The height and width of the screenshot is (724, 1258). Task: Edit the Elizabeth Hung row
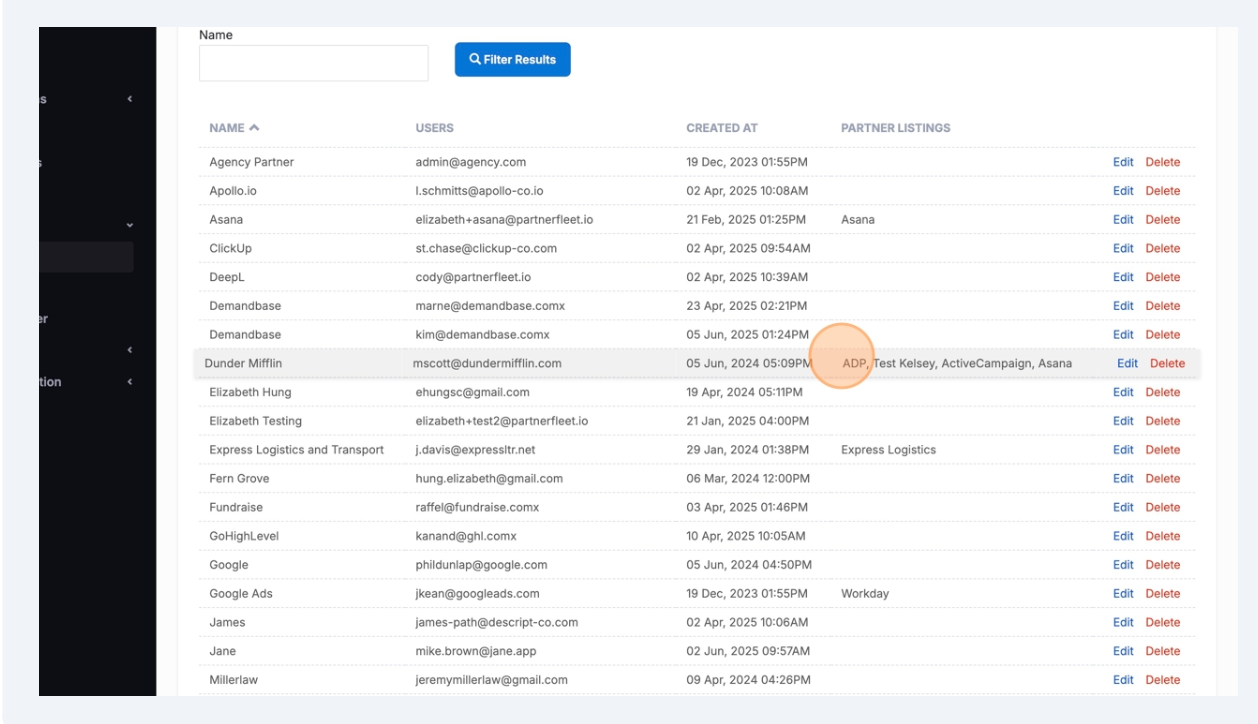(1123, 393)
